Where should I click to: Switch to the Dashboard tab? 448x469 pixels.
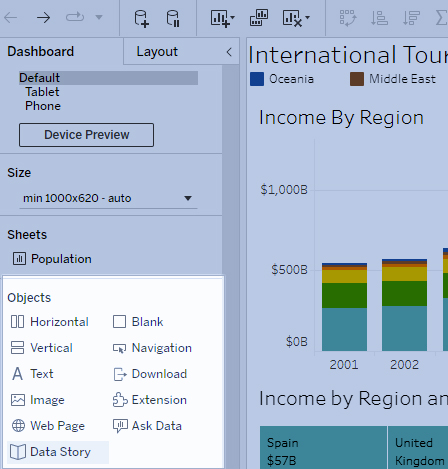(x=41, y=51)
